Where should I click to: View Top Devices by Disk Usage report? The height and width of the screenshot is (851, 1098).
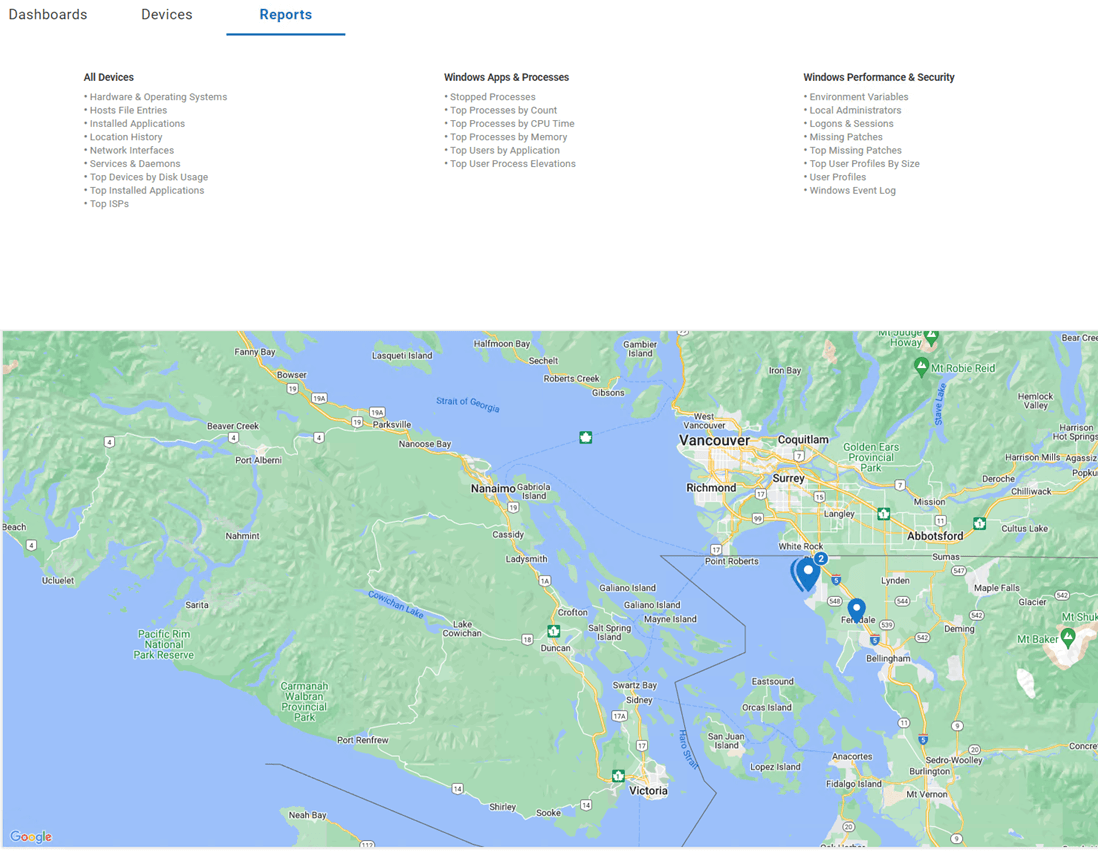point(149,177)
